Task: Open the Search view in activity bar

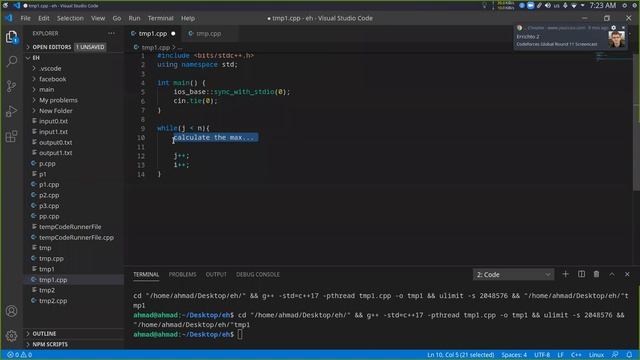Action: point(11,62)
